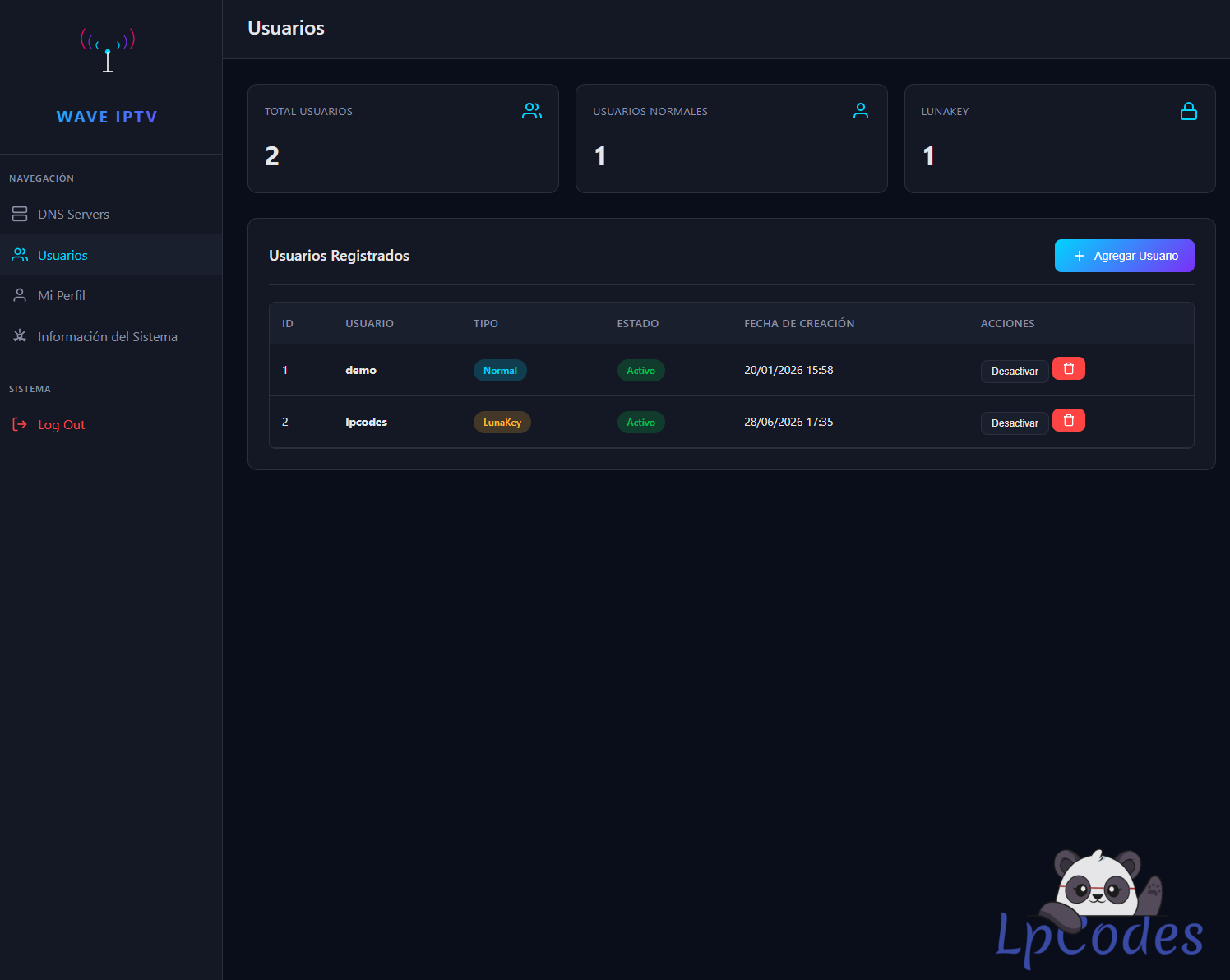1230x980 pixels.
Task: Delete user demo with trash icon
Action: click(x=1069, y=368)
